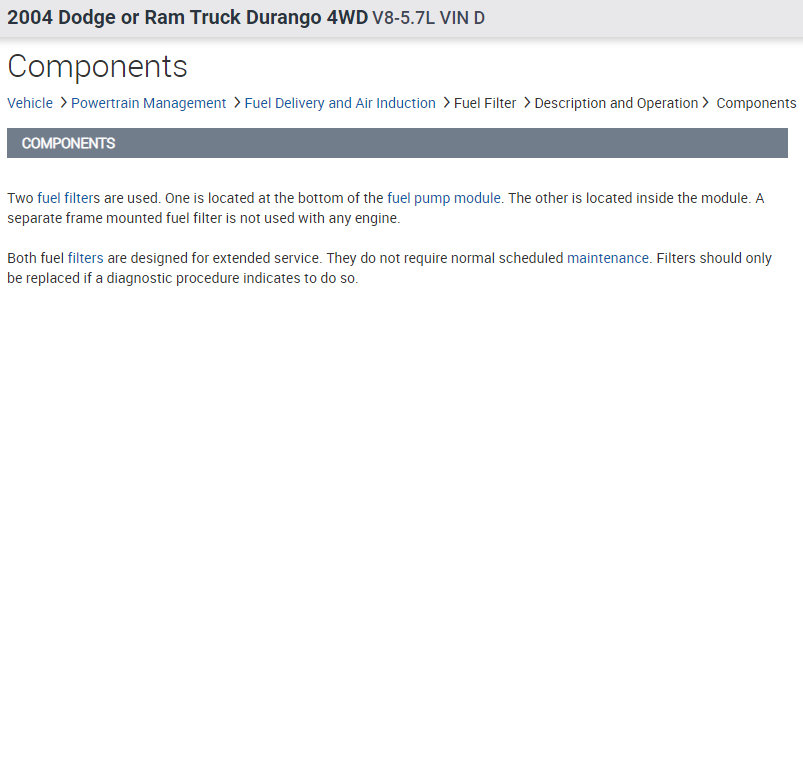Screen dimensions: 803x778
Task: Click the final Components breadcrumb text
Action: [756, 103]
